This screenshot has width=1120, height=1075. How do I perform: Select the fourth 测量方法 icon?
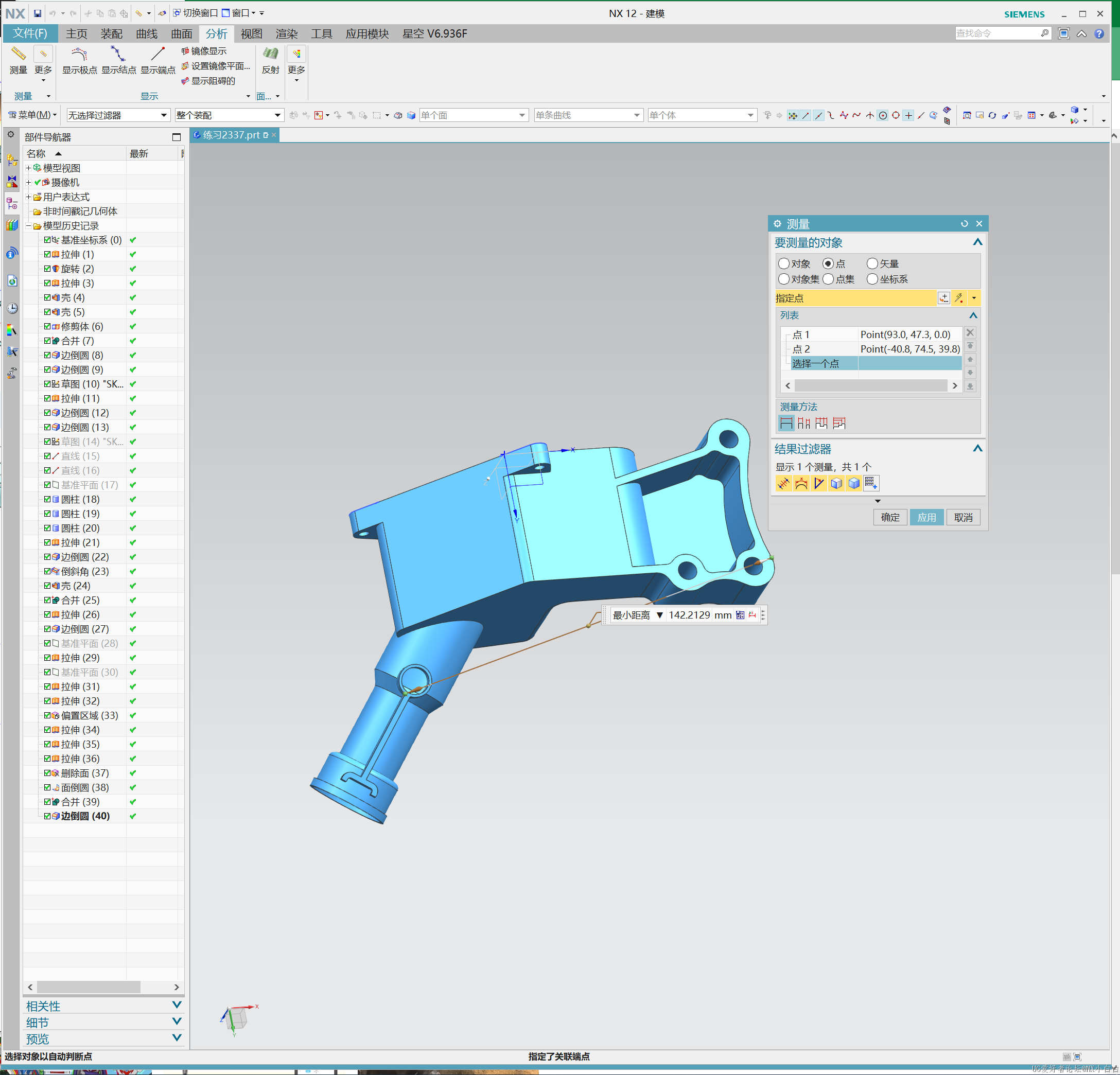coord(839,424)
